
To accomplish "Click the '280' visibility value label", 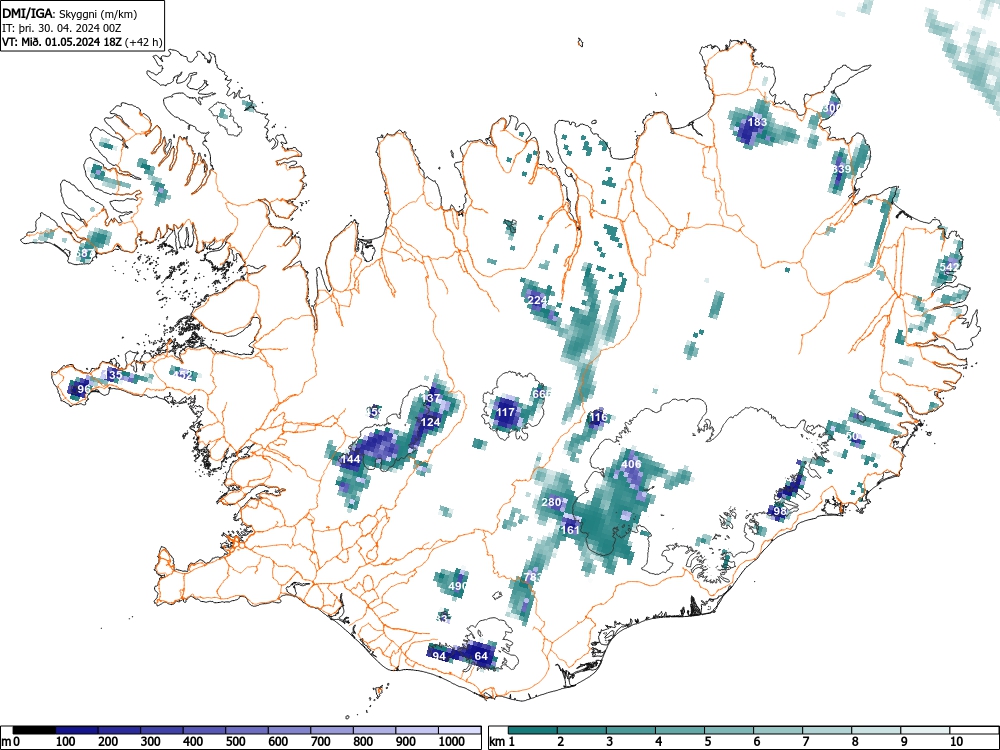I will (551, 502).
